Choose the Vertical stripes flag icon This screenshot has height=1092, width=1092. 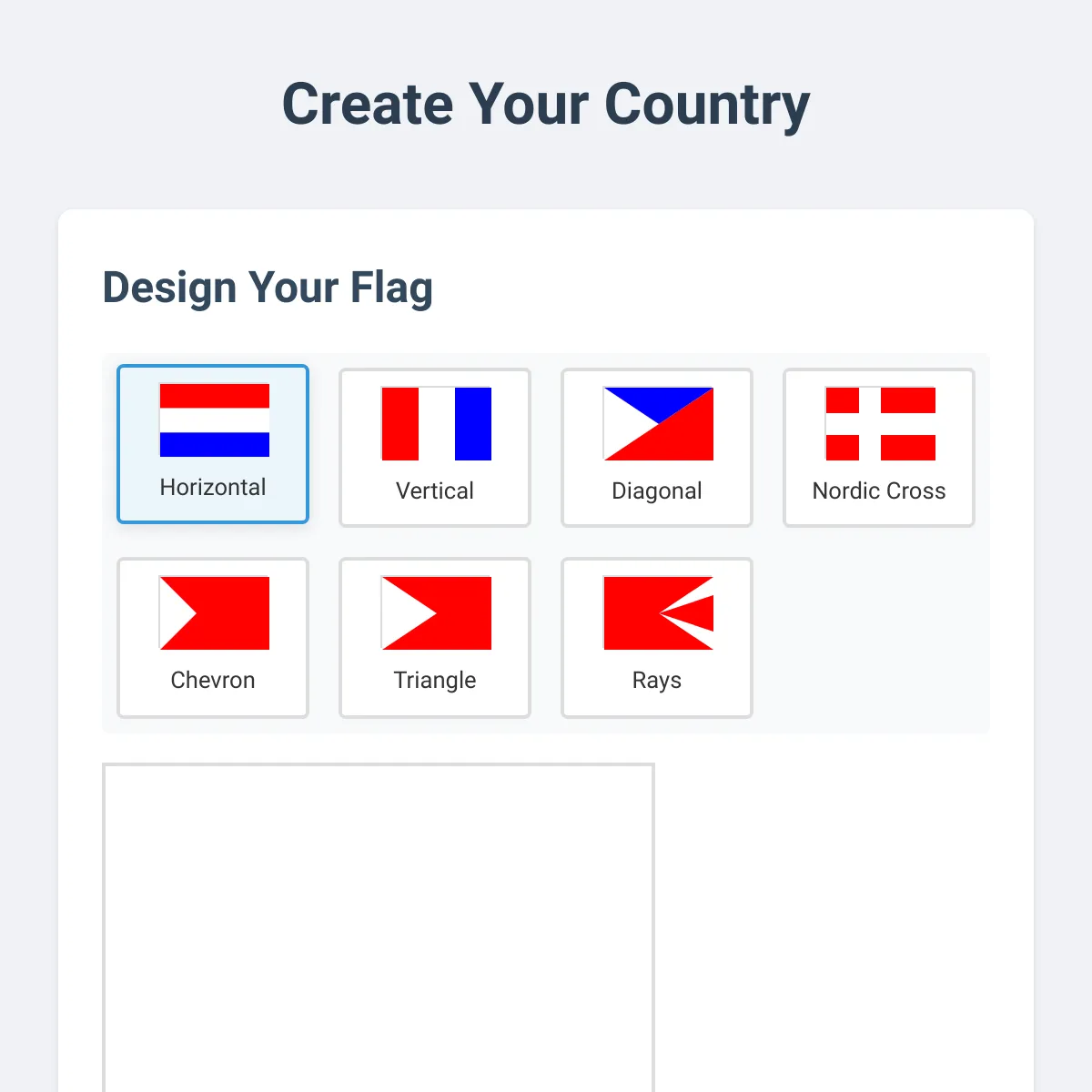click(x=437, y=424)
